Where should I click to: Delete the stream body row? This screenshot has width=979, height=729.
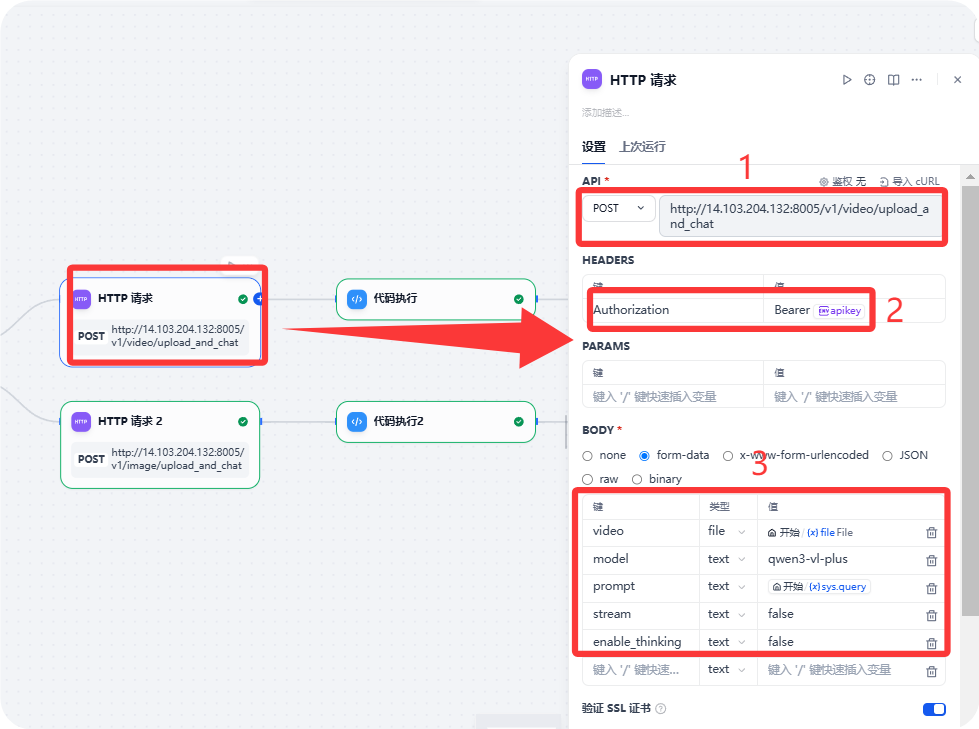pyautogui.click(x=932, y=615)
